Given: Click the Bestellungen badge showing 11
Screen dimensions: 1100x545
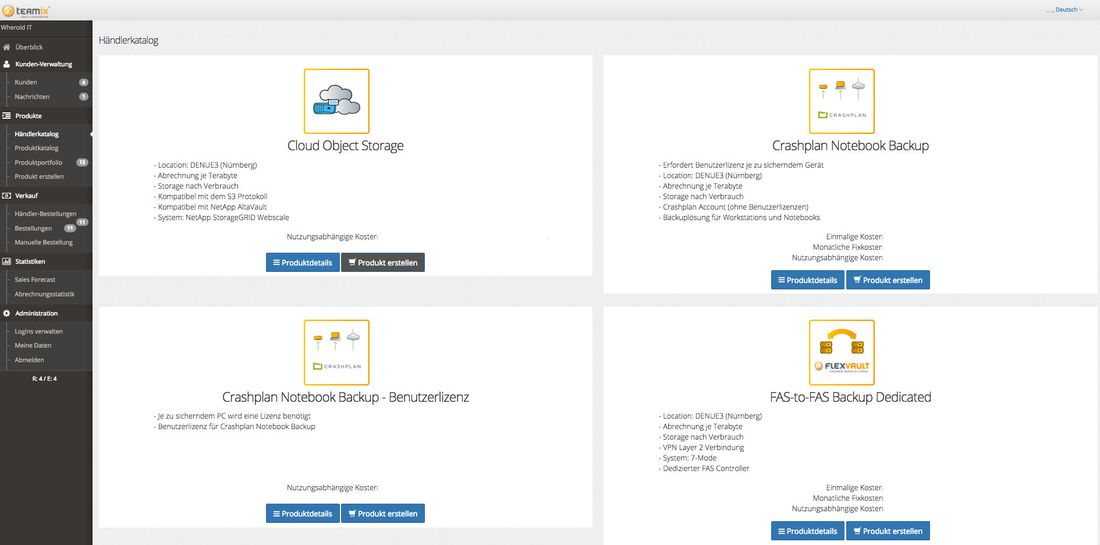Looking at the screenshot, I should click(70, 229).
